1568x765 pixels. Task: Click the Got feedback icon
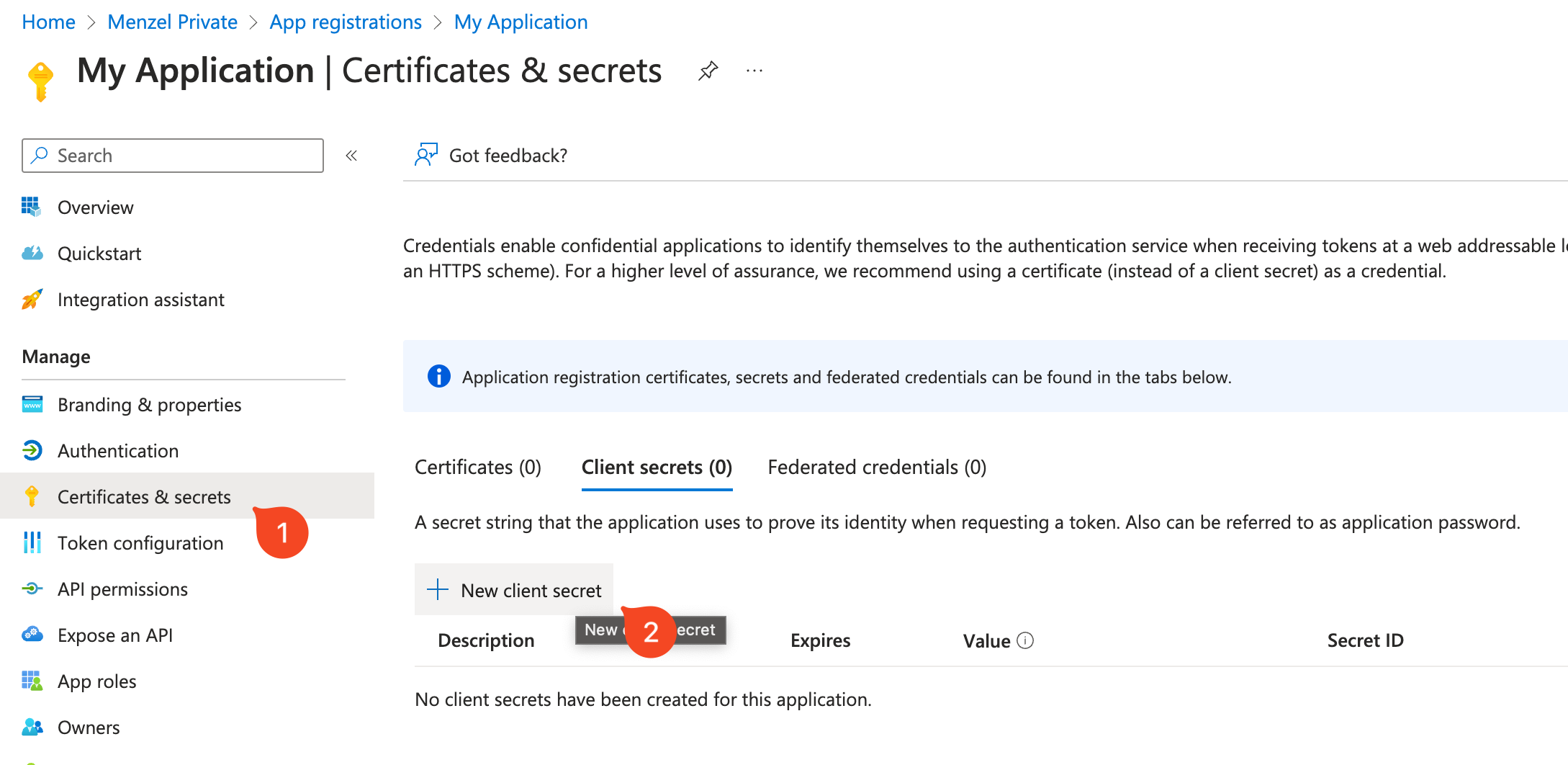click(x=426, y=155)
